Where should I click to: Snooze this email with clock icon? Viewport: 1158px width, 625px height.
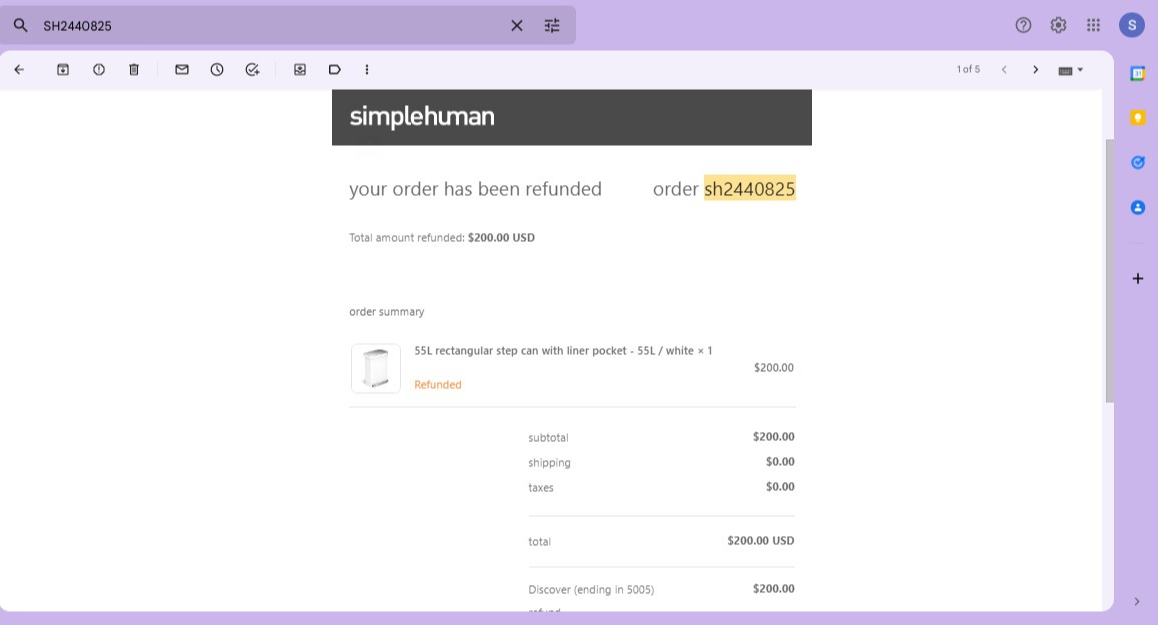point(217,69)
